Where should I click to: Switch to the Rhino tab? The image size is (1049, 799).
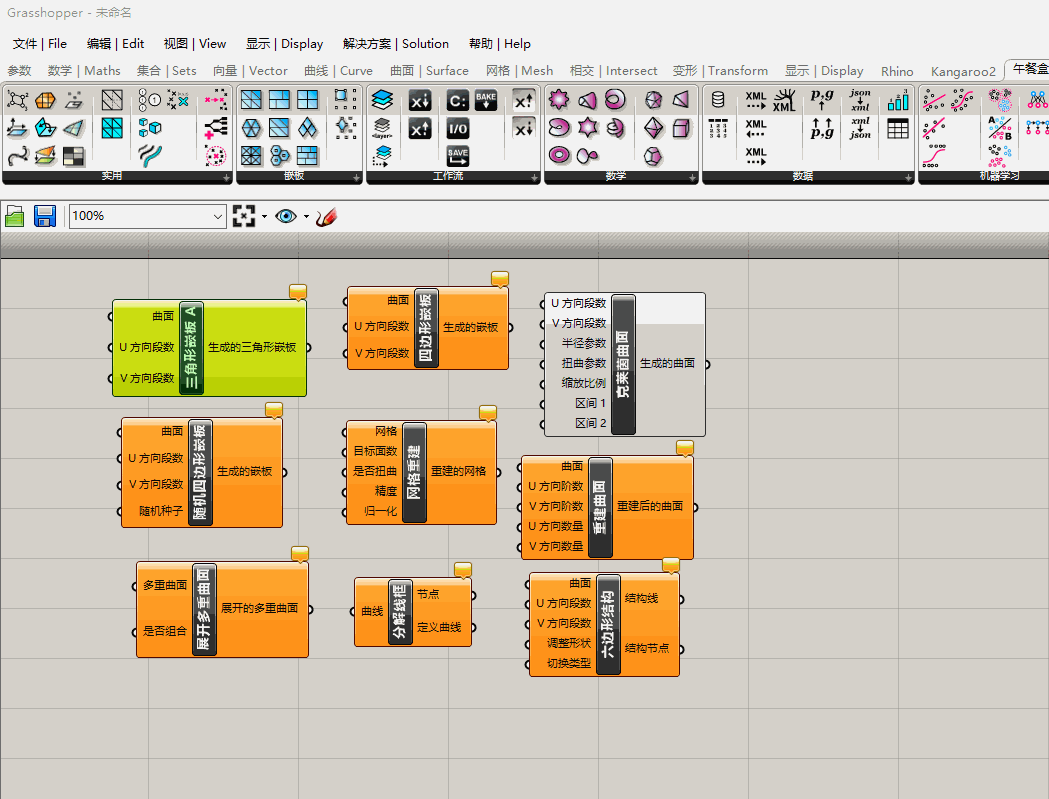coord(897,71)
